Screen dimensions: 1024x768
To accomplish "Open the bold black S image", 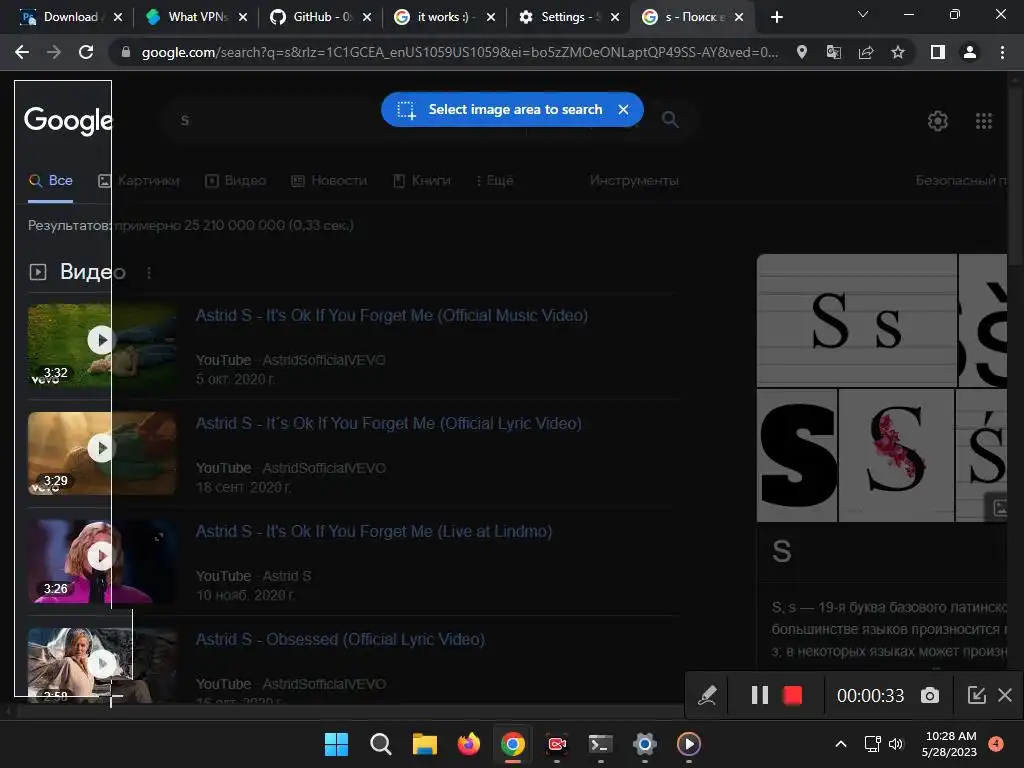I will [x=797, y=455].
